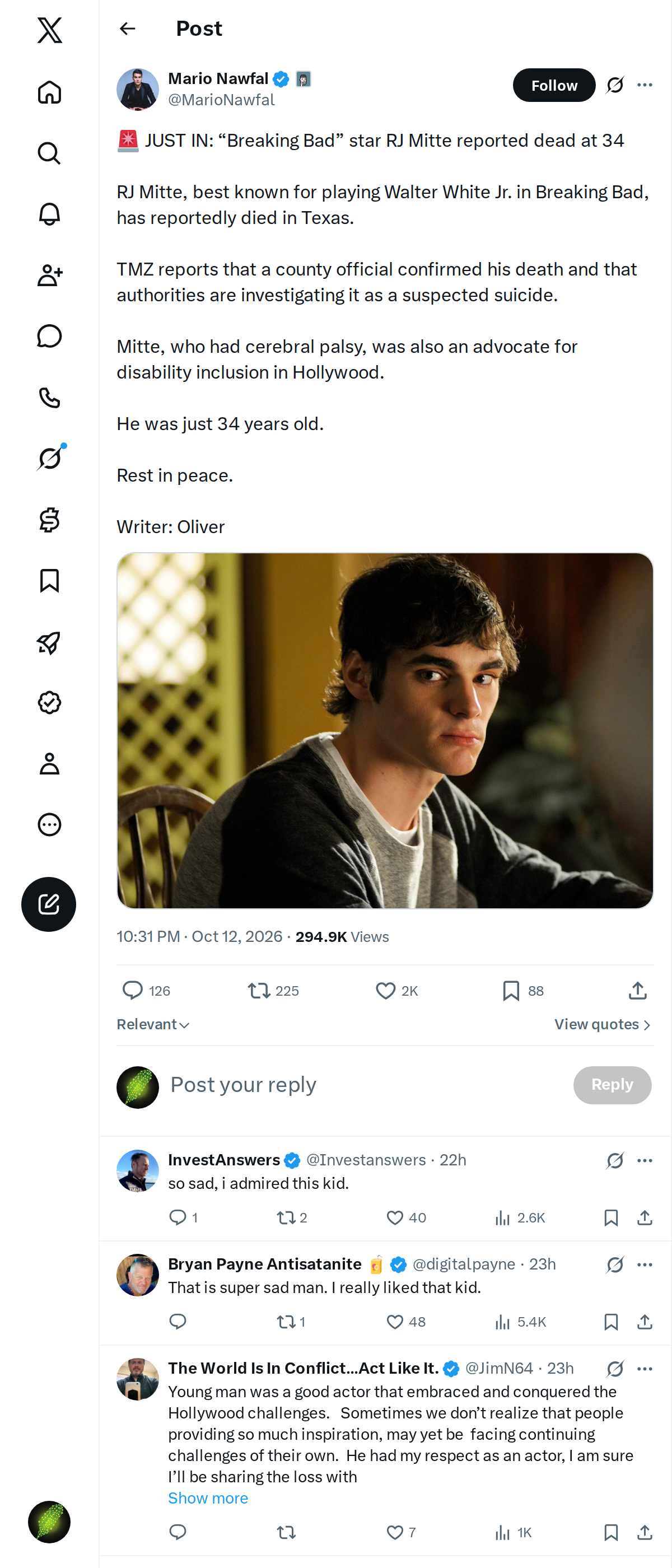Click the Post your reply field
Image resolution: width=672 pixels, height=1568 pixels.
pos(365,1085)
